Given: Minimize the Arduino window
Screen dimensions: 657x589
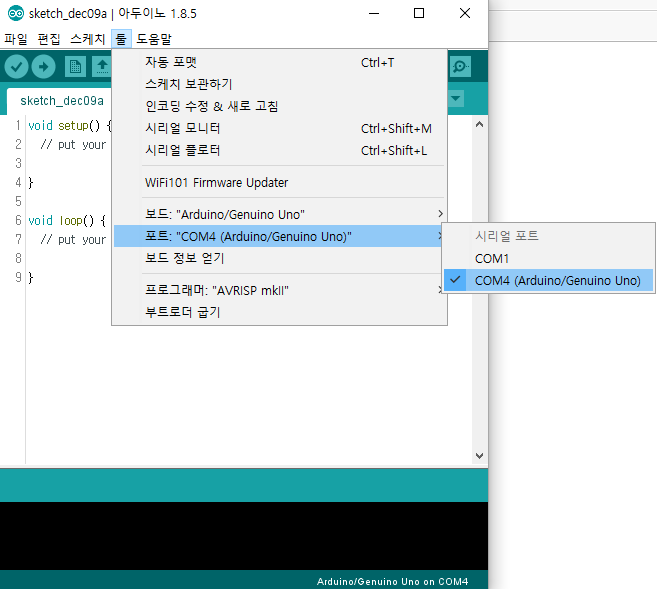Looking at the screenshot, I should click(x=374, y=13).
